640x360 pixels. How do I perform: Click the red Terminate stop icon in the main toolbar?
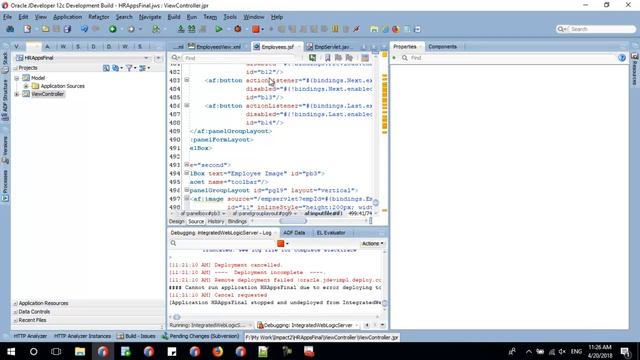[256, 29]
